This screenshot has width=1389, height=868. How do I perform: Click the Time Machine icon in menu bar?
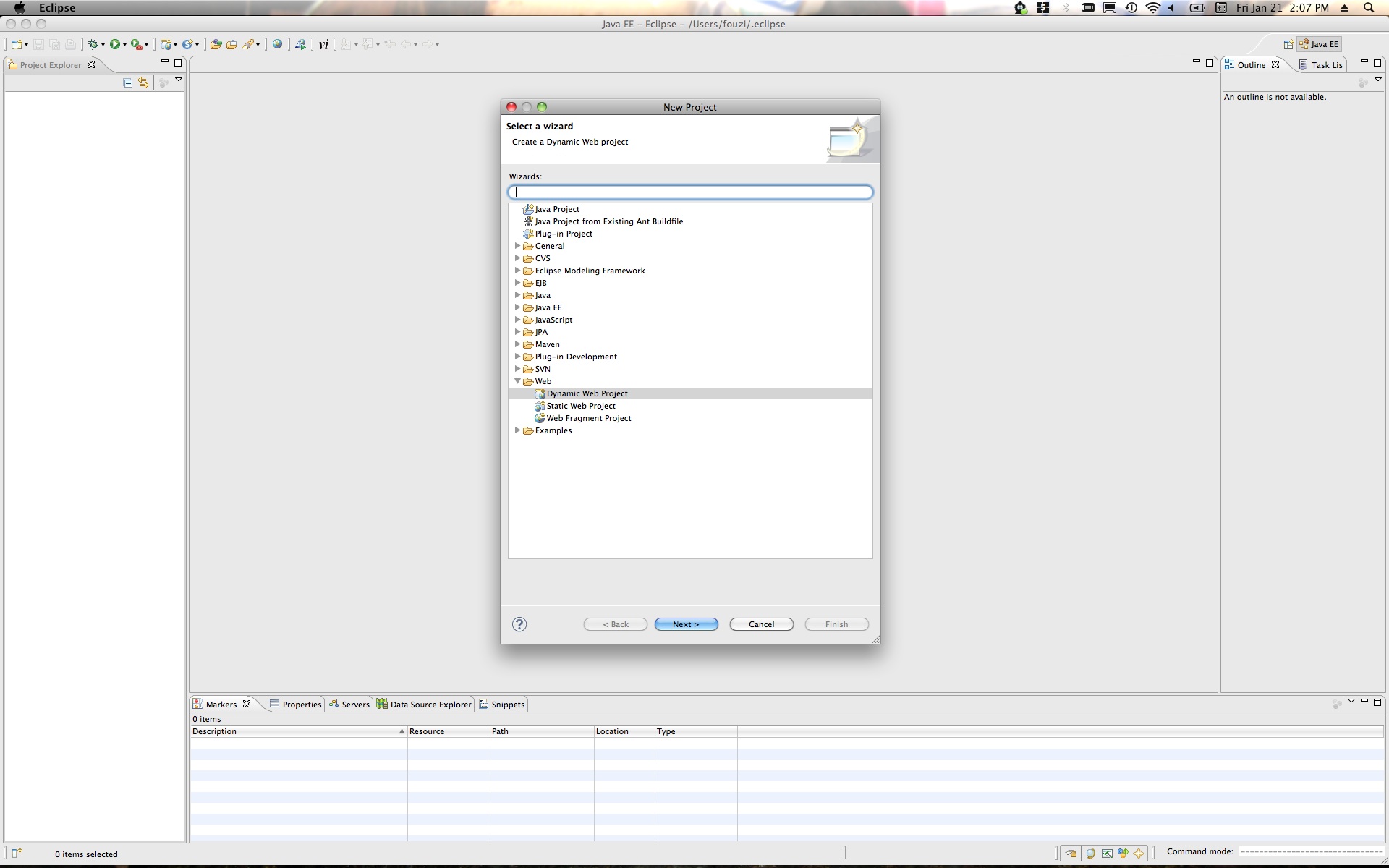(x=1131, y=8)
